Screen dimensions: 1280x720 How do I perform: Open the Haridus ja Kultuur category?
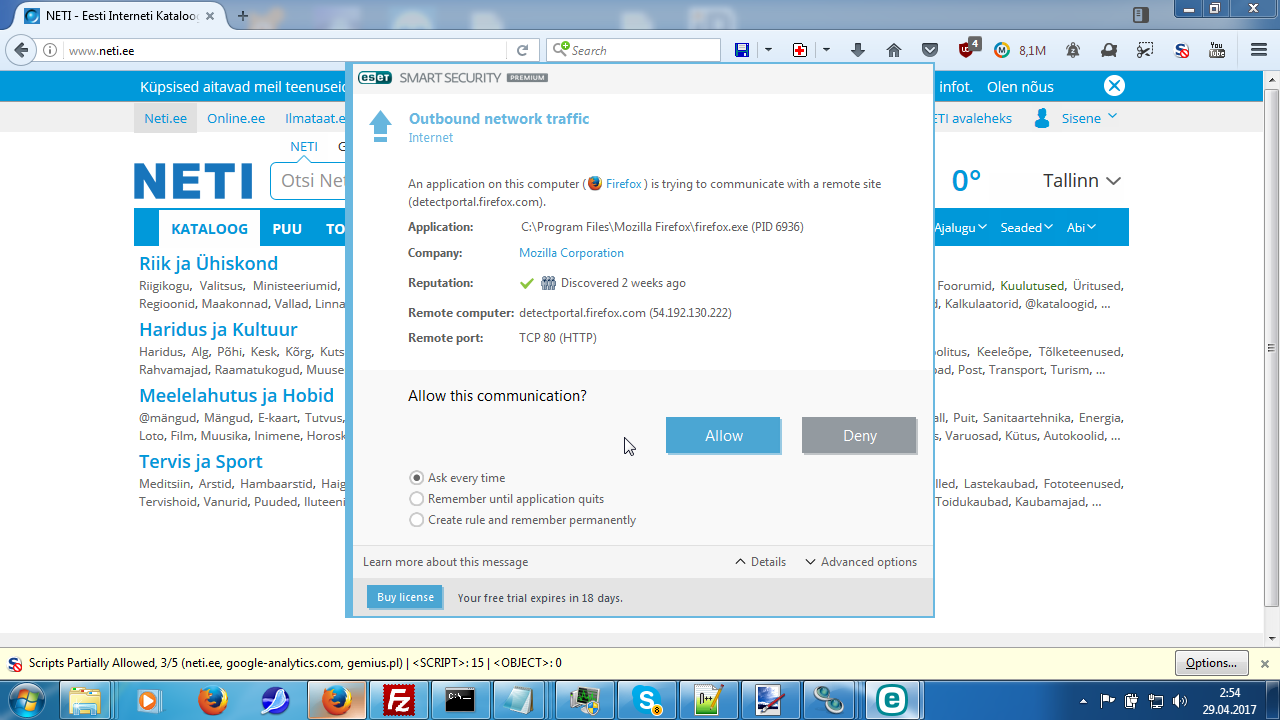coord(218,329)
